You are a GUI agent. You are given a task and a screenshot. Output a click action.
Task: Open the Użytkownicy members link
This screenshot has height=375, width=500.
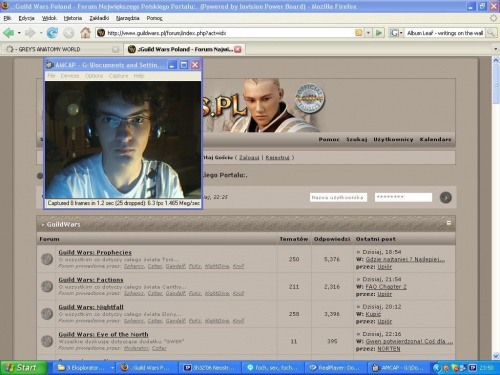393,139
